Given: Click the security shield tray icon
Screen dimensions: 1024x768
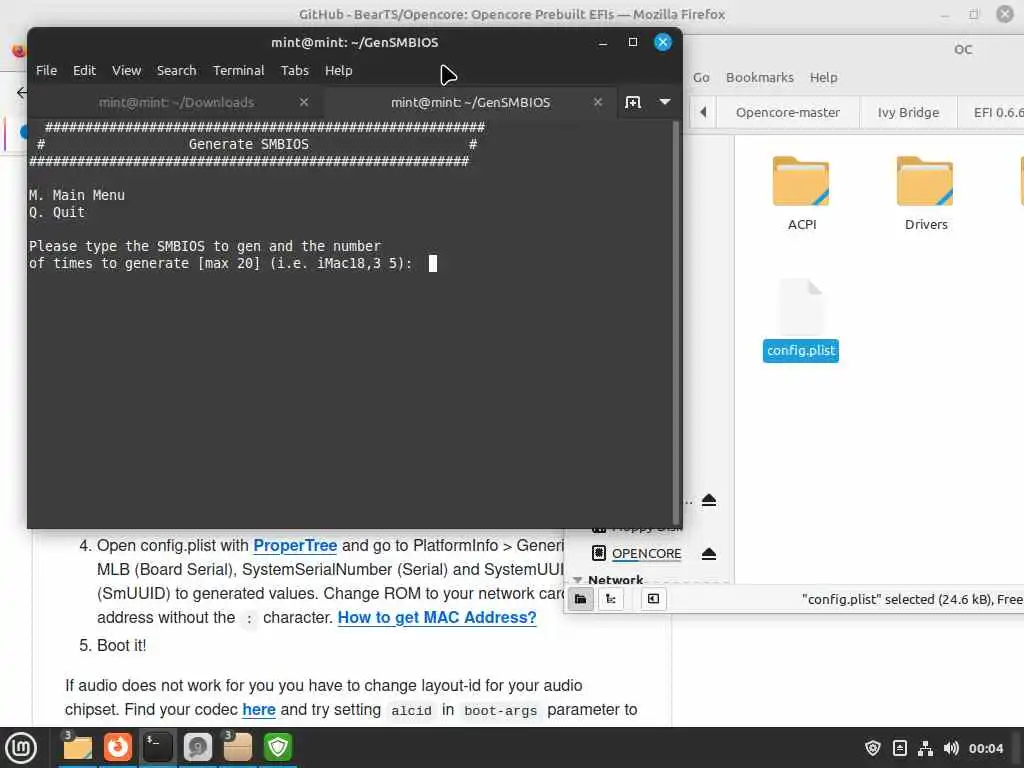Looking at the screenshot, I should (x=872, y=748).
